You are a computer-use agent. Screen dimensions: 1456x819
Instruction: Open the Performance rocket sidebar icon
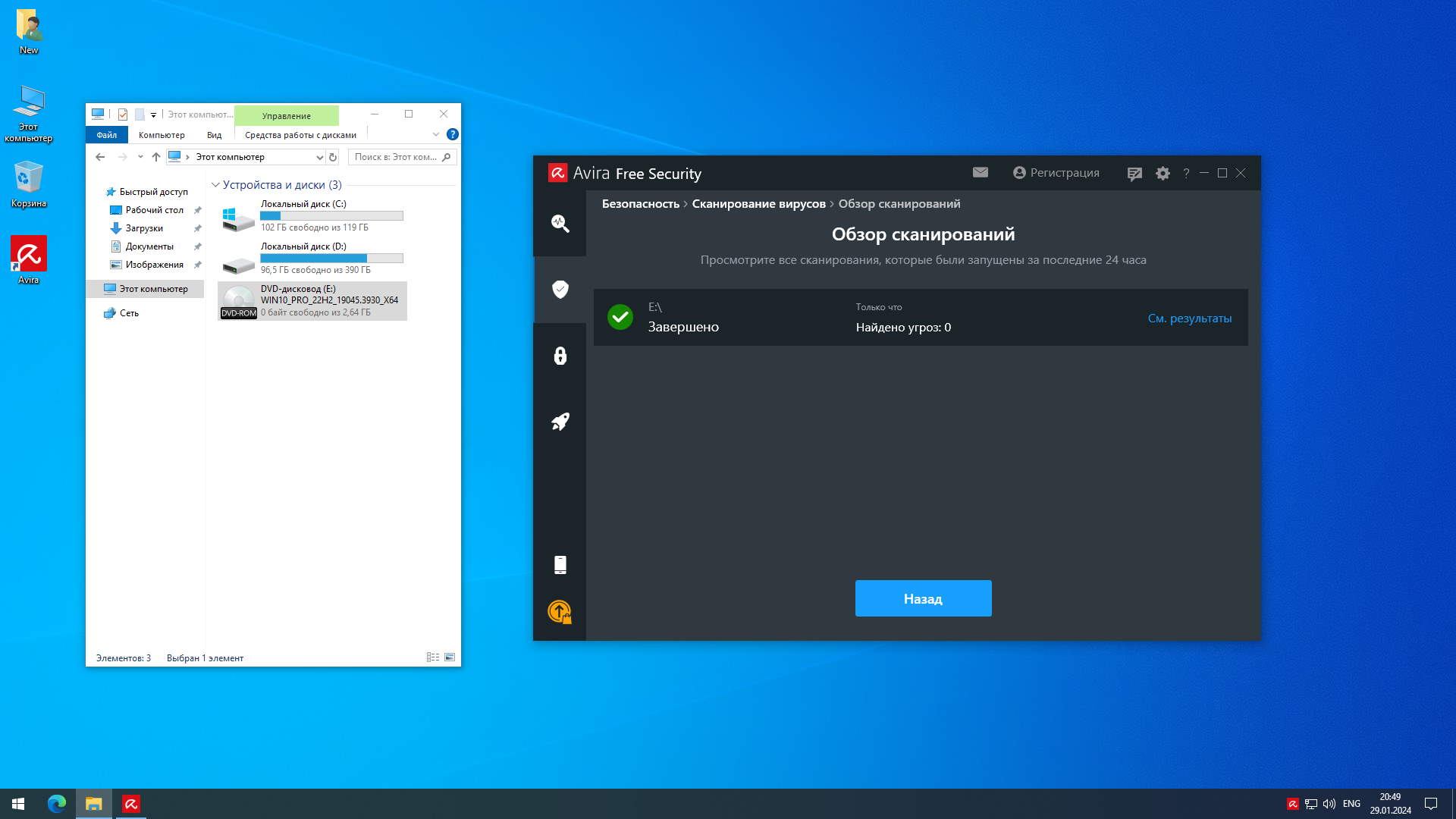pyautogui.click(x=560, y=422)
